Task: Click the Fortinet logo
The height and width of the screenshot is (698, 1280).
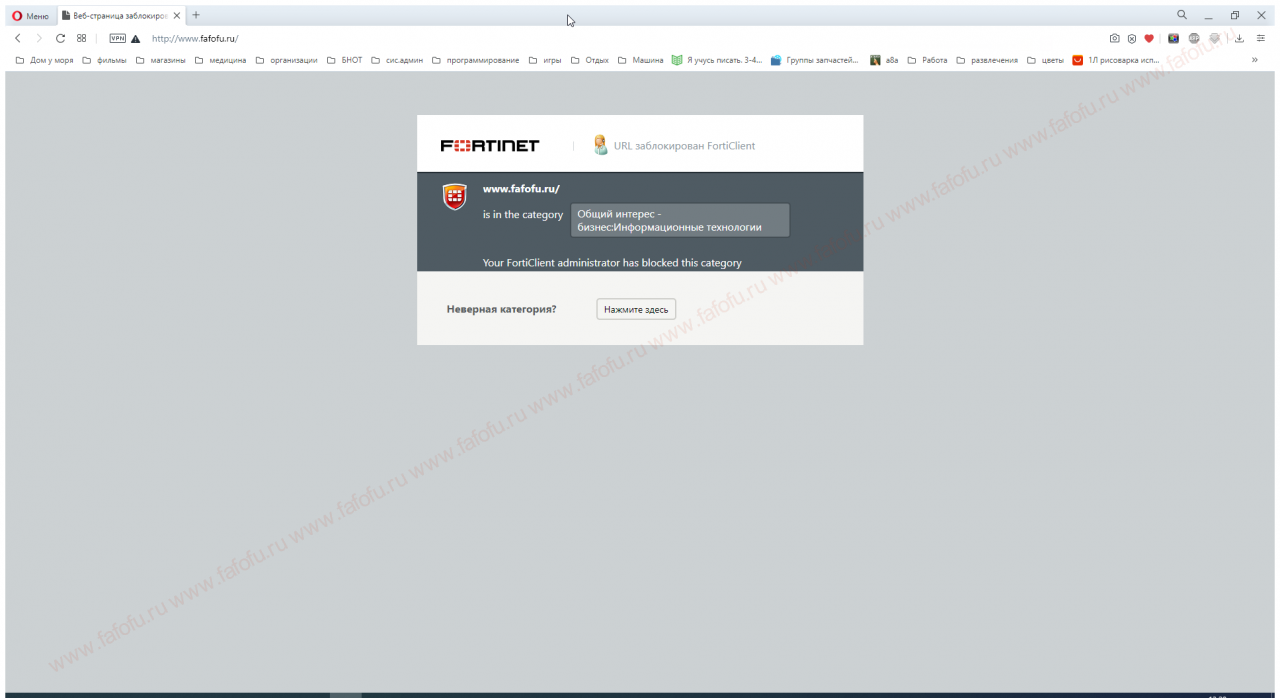Action: [x=490, y=146]
